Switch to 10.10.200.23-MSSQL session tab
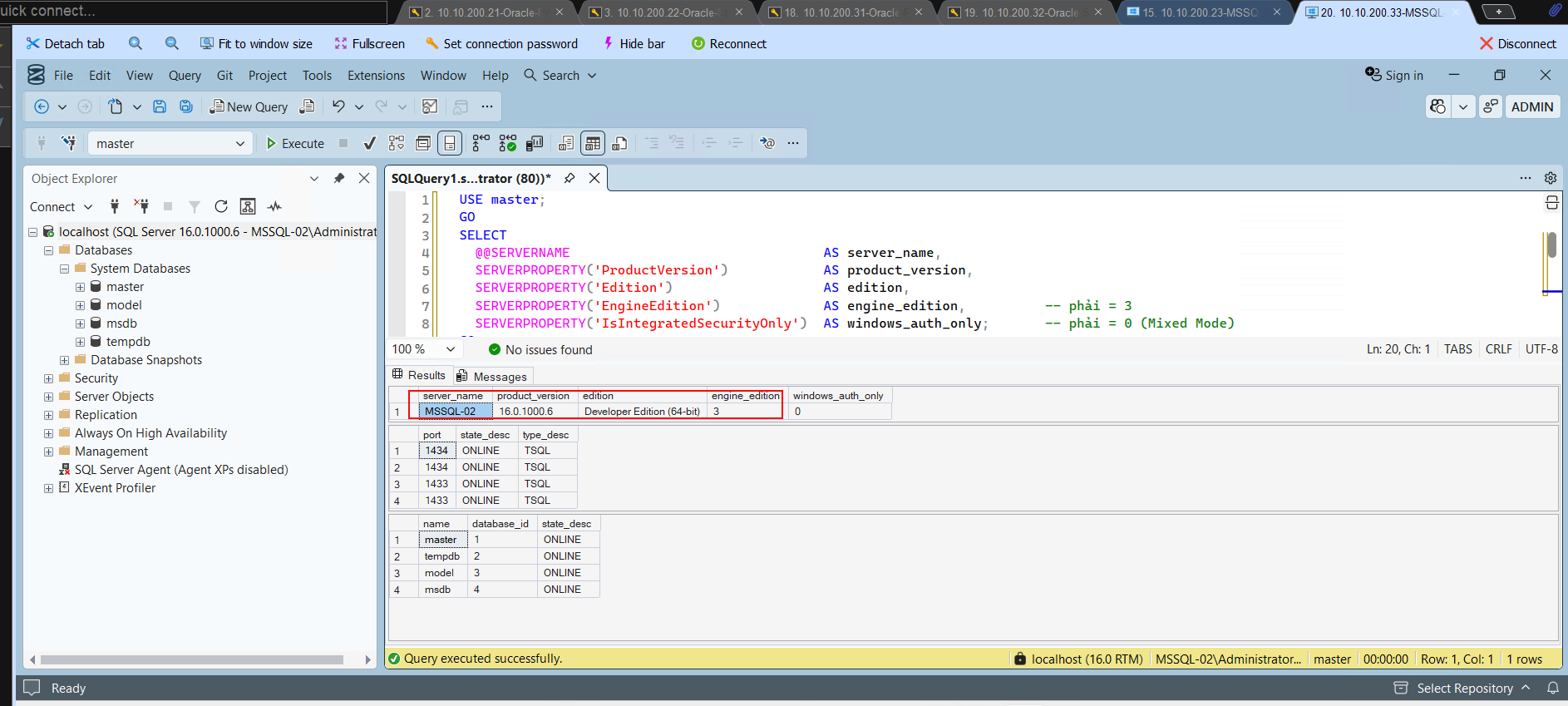This screenshot has width=1568, height=706. click(1200, 12)
